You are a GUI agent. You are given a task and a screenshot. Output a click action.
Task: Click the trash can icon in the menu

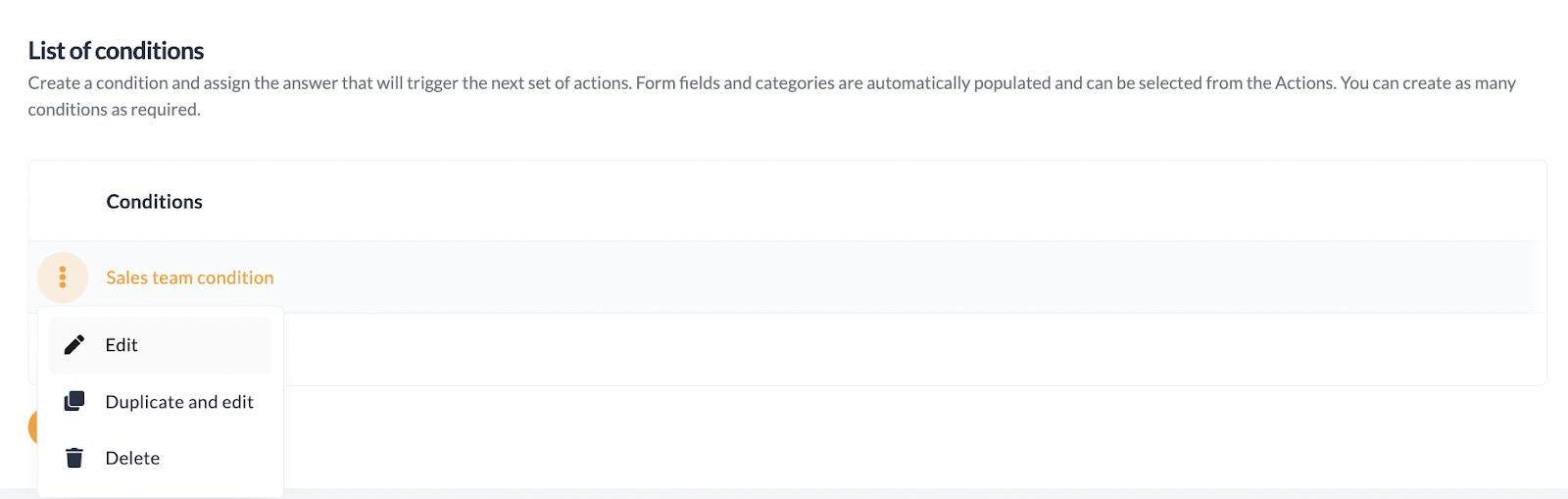(x=74, y=458)
